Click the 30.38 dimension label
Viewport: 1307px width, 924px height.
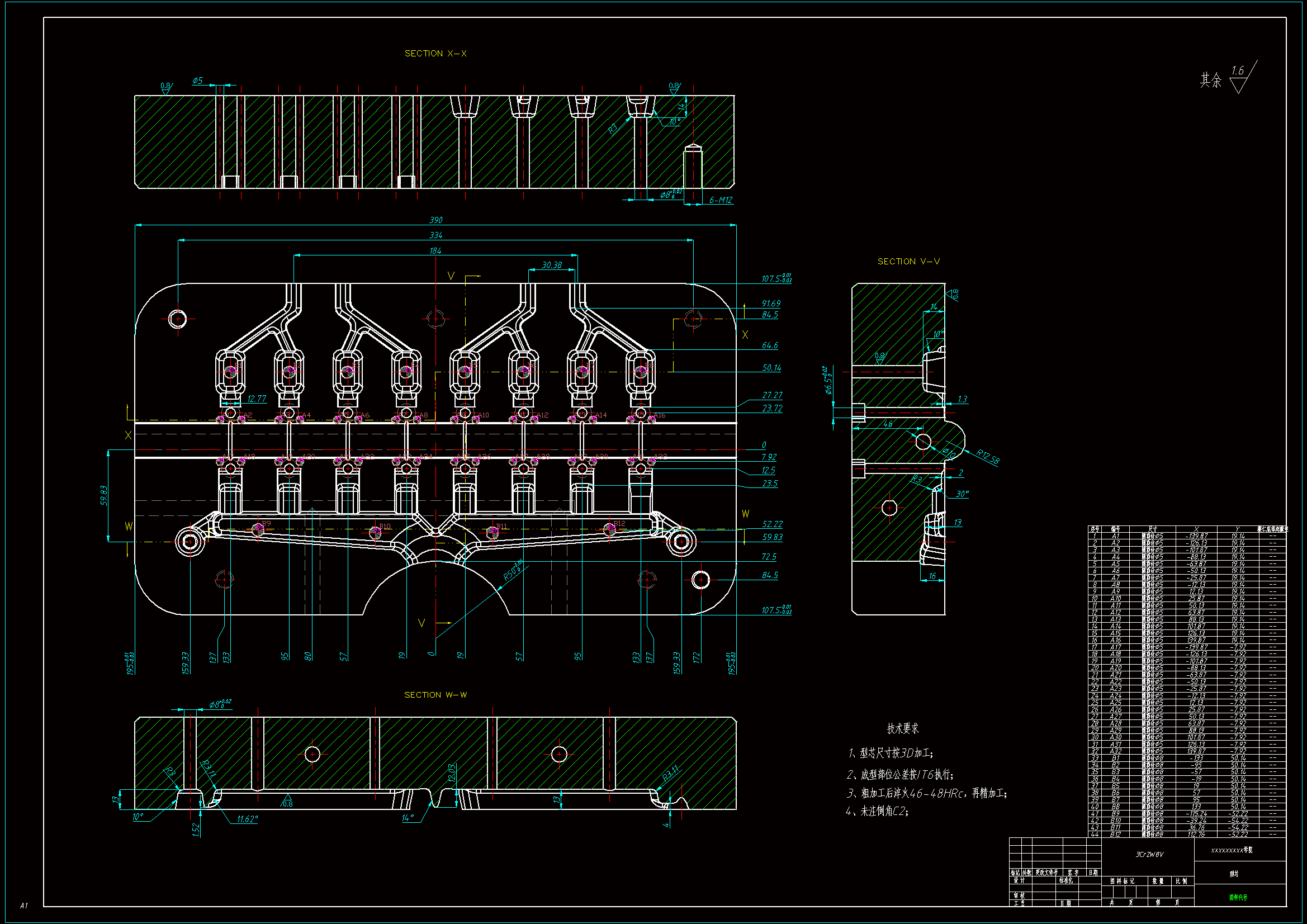coord(552,265)
